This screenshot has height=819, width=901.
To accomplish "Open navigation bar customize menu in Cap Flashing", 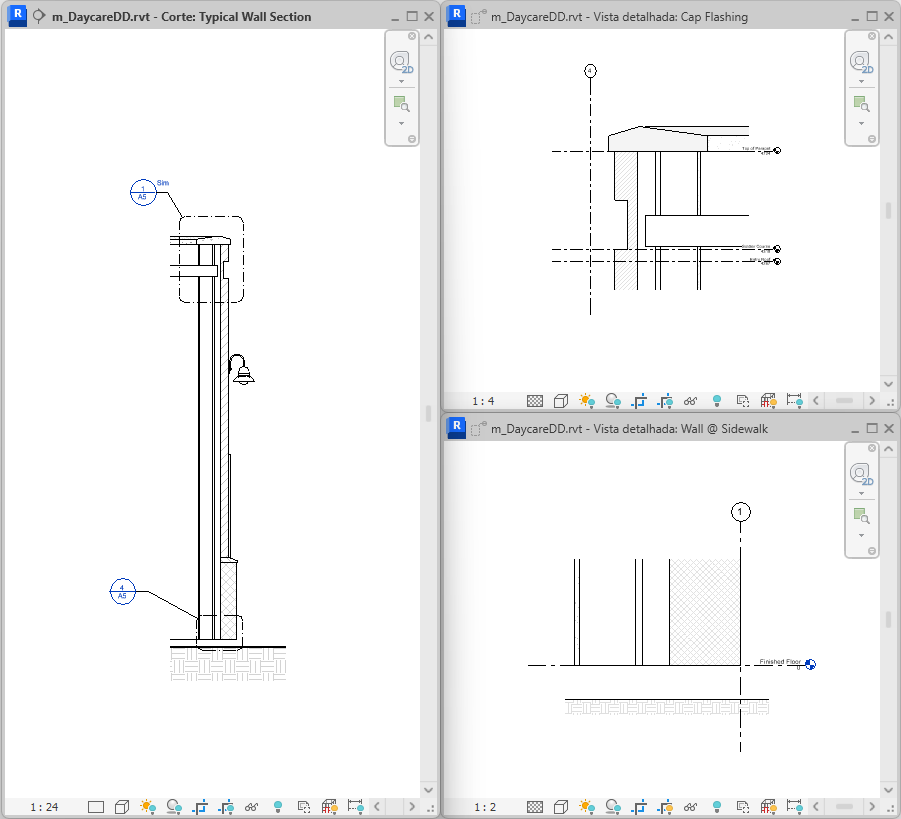I will coord(872,139).
